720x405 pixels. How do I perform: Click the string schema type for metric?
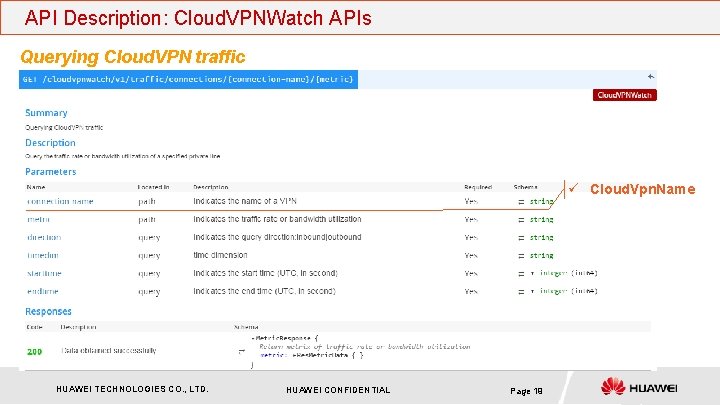pos(541,219)
